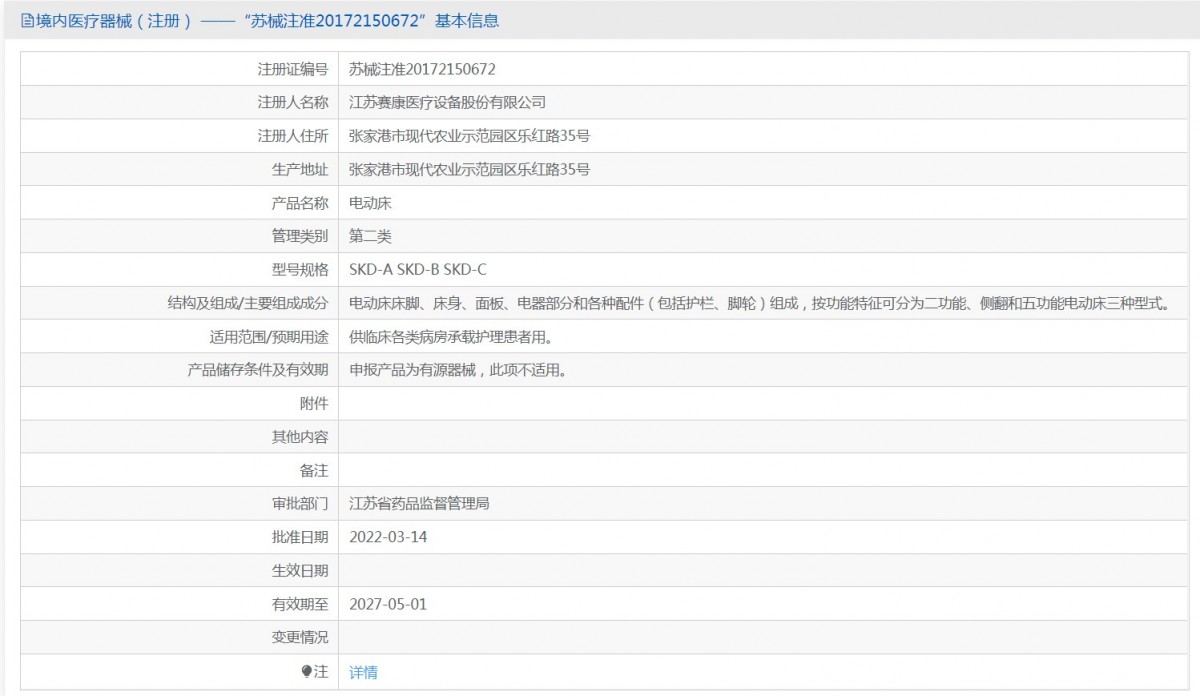Open the 详情 link
This screenshot has width=1200, height=696.
point(363,672)
